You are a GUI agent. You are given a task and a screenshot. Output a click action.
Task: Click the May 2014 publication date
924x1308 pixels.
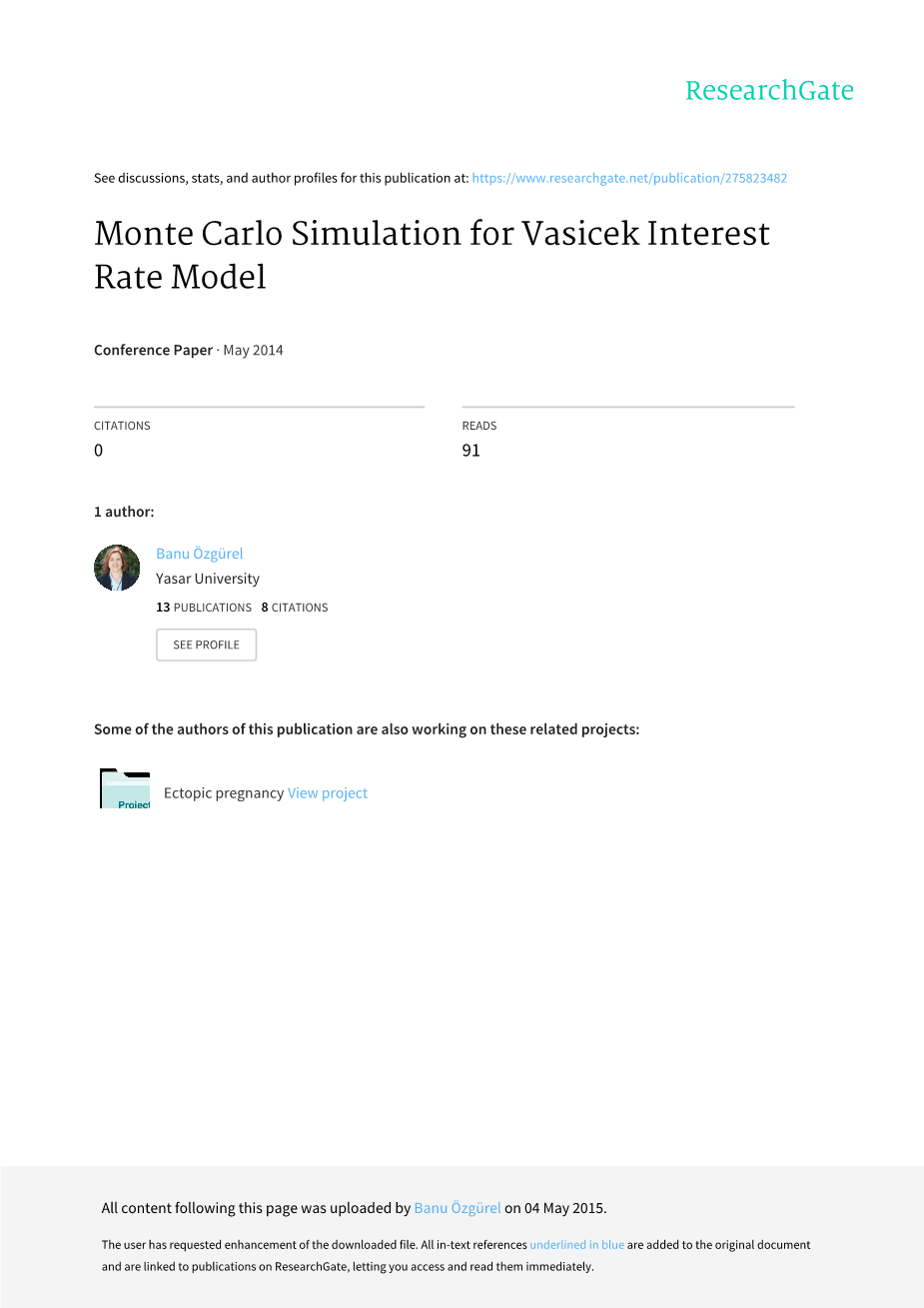tap(253, 350)
